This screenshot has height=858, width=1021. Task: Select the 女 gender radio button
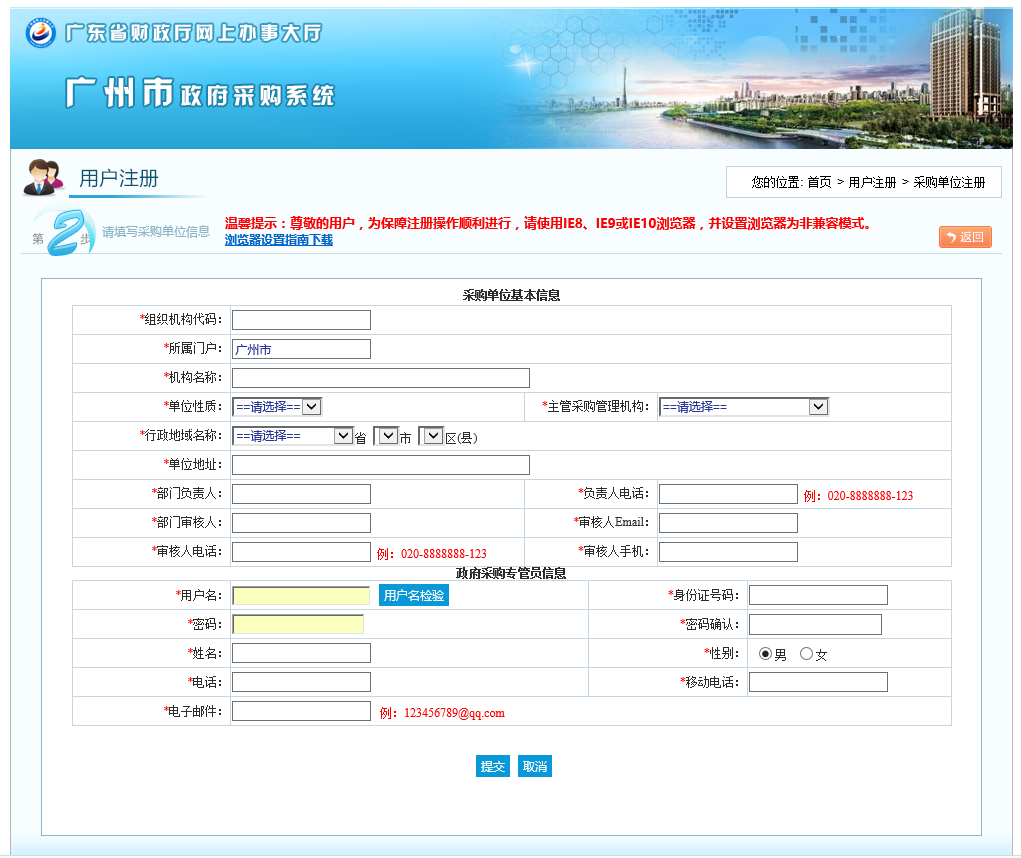click(806, 654)
